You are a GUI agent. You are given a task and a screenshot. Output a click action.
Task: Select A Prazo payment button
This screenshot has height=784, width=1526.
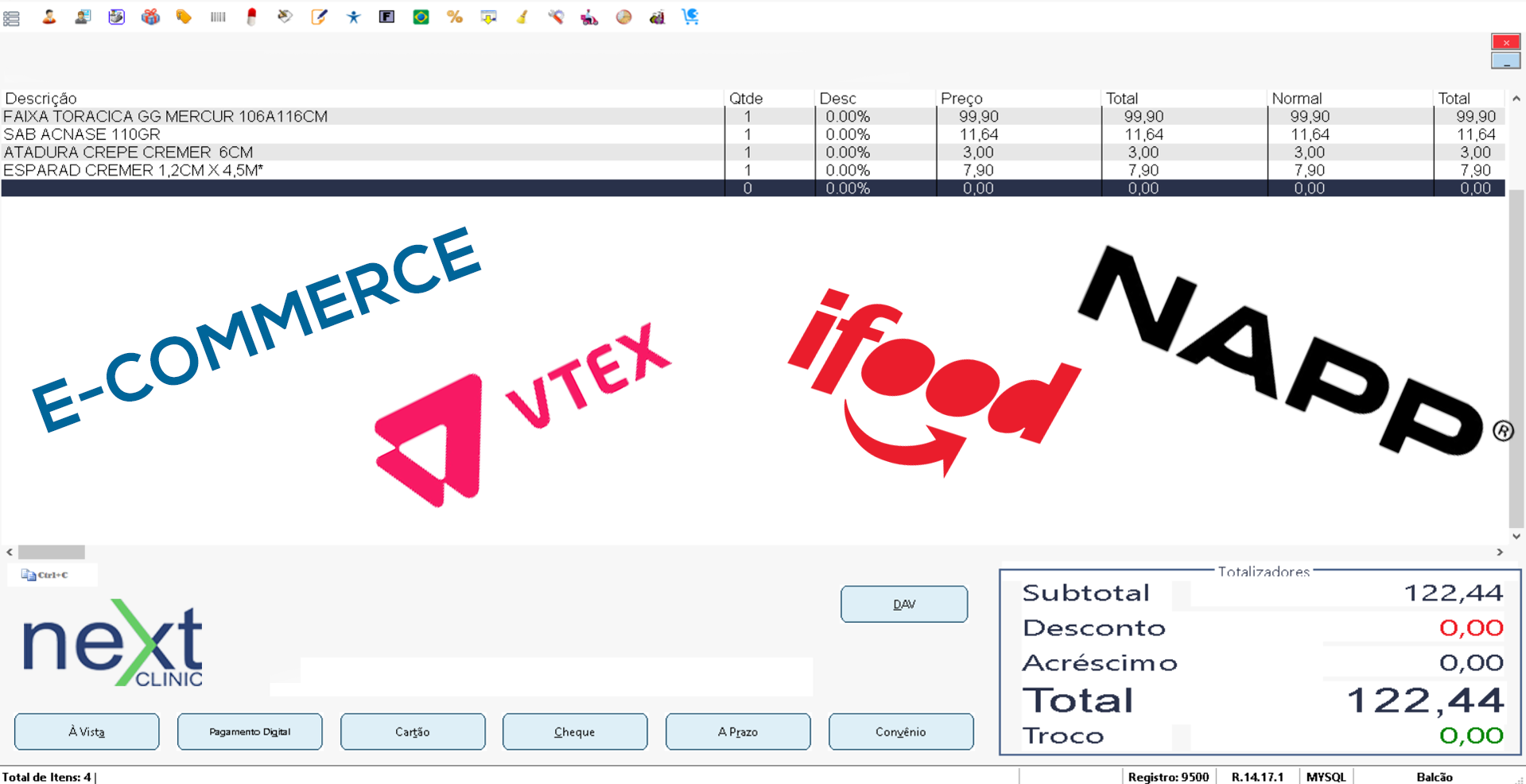click(738, 732)
